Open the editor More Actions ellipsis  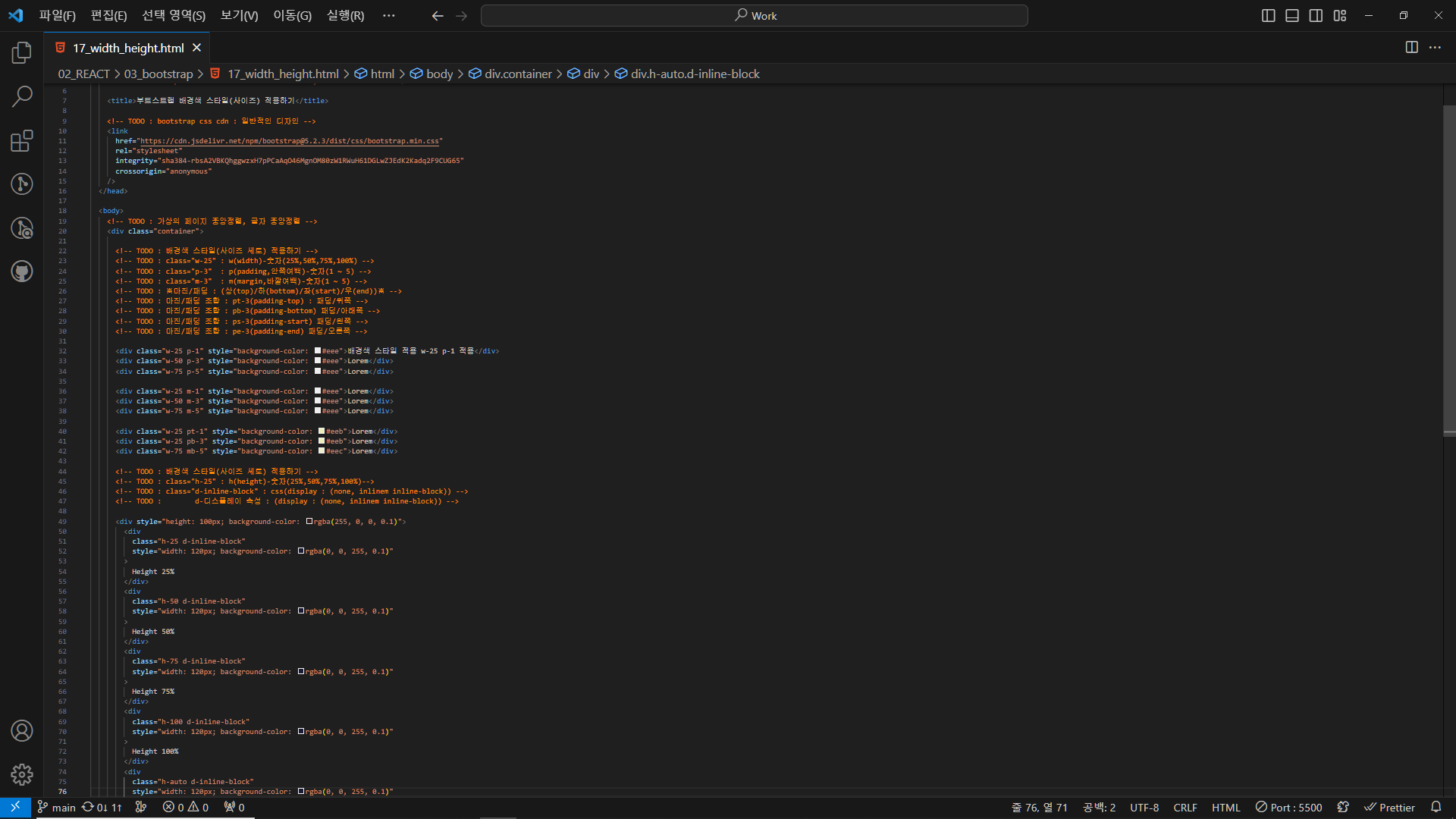point(1435,47)
